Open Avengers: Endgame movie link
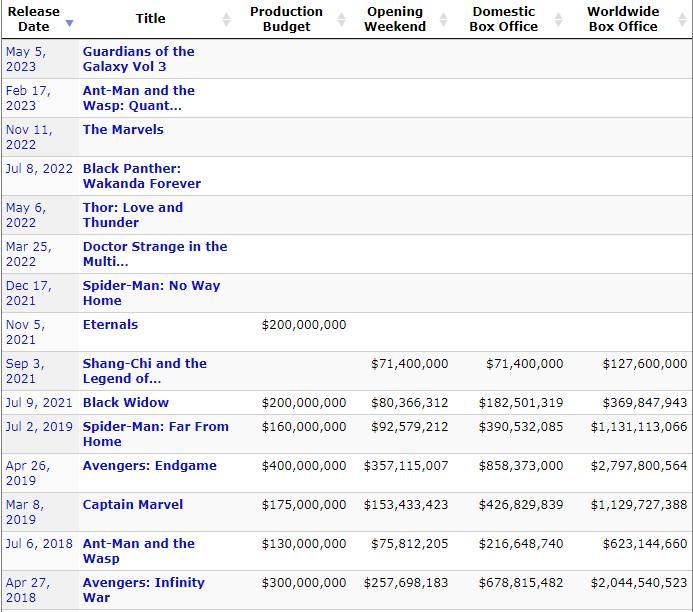 click(x=149, y=465)
